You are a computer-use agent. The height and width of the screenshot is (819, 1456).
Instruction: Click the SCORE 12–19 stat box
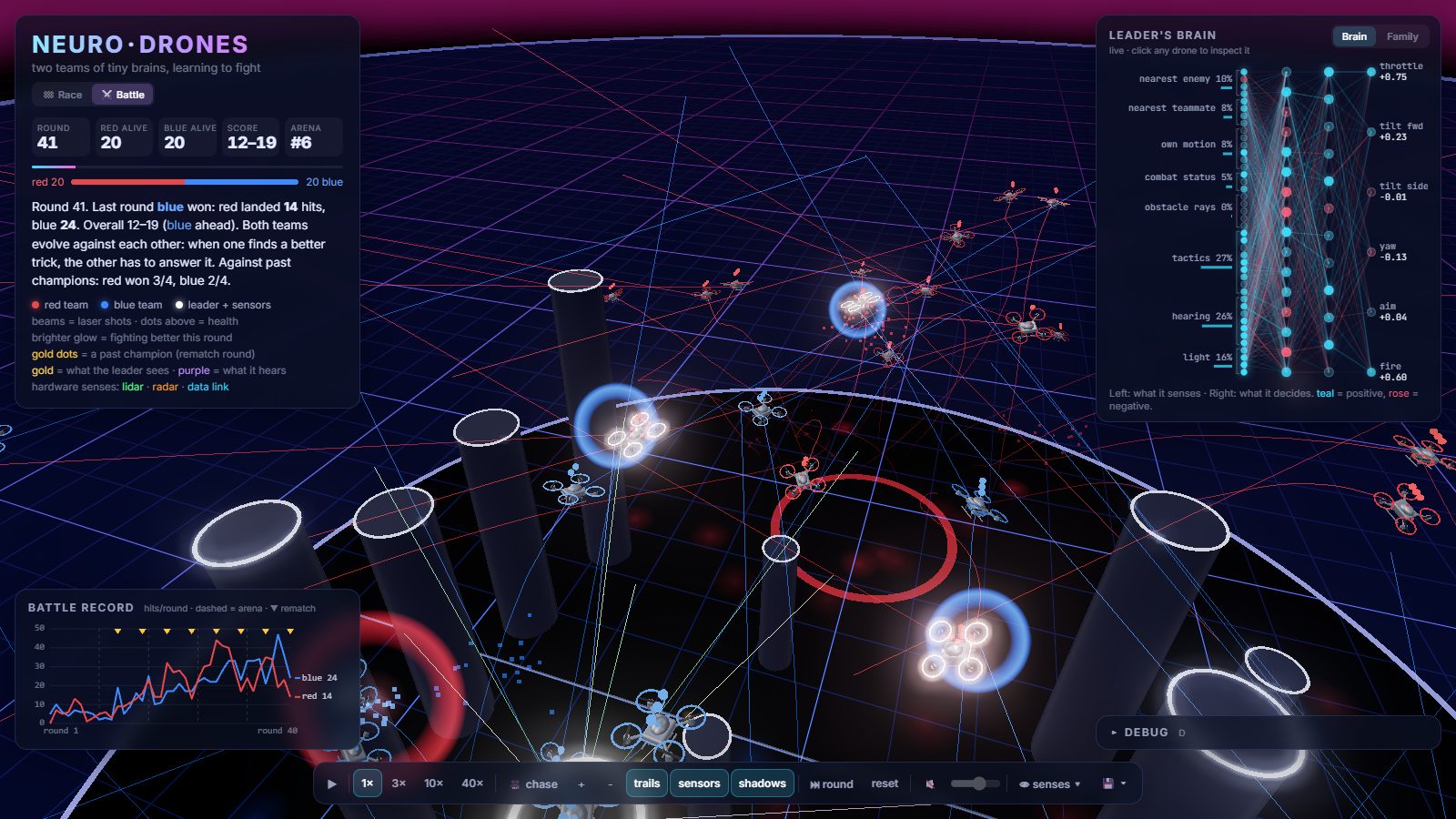click(x=252, y=136)
